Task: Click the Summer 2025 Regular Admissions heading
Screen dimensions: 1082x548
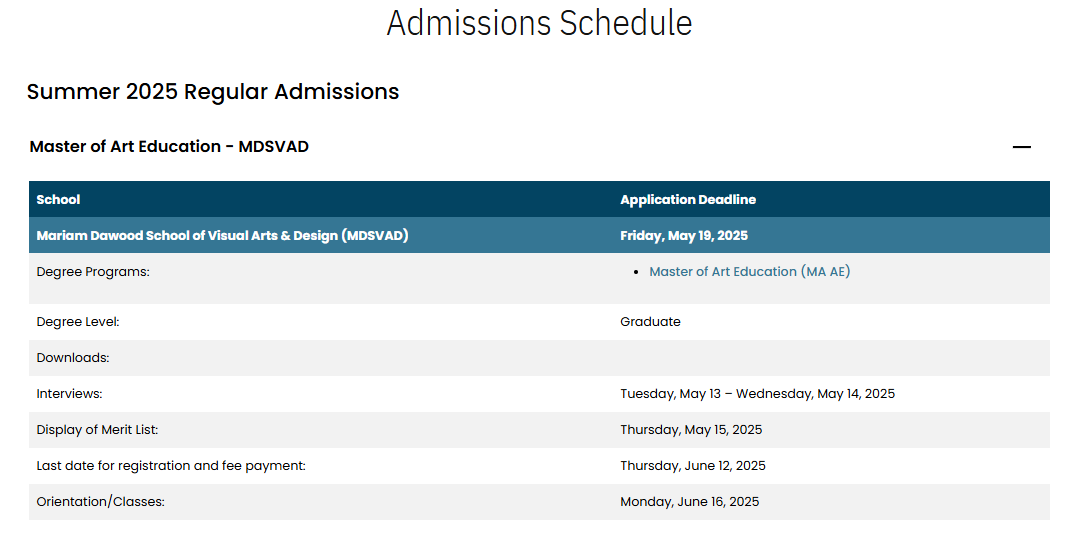Action: coord(213,92)
